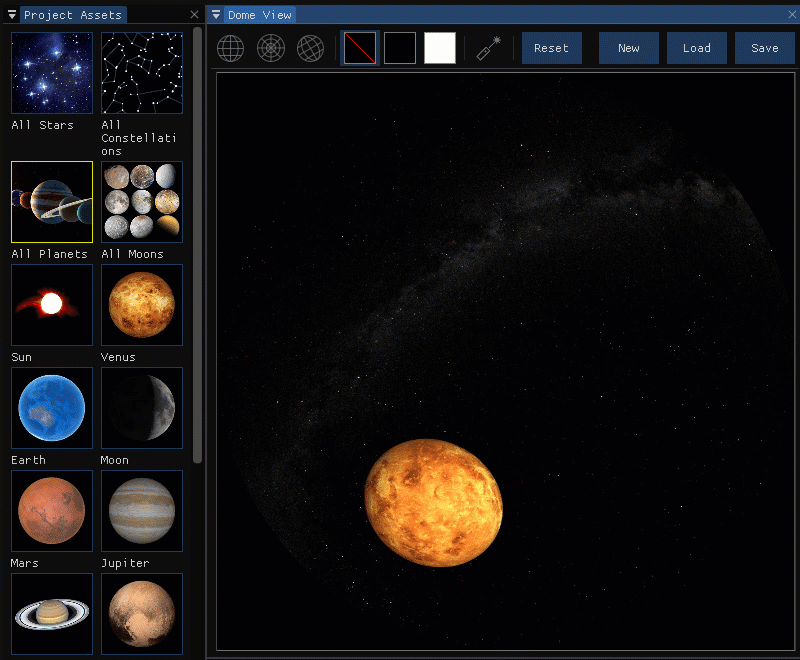The height and width of the screenshot is (660, 800).
Task: Switch to the Project Assets tab
Action: pyautogui.click(x=73, y=15)
